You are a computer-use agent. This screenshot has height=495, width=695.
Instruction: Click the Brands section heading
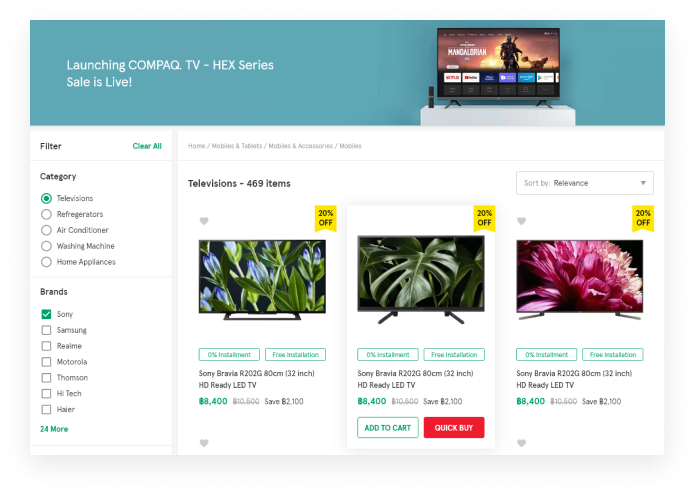(54, 292)
